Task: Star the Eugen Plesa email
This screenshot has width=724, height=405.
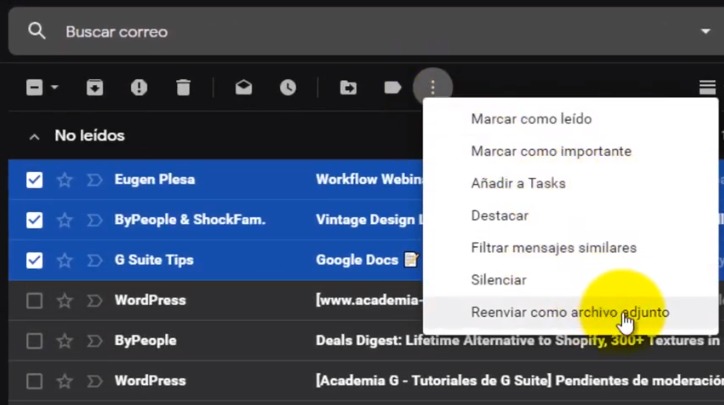Action: tap(65, 180)
